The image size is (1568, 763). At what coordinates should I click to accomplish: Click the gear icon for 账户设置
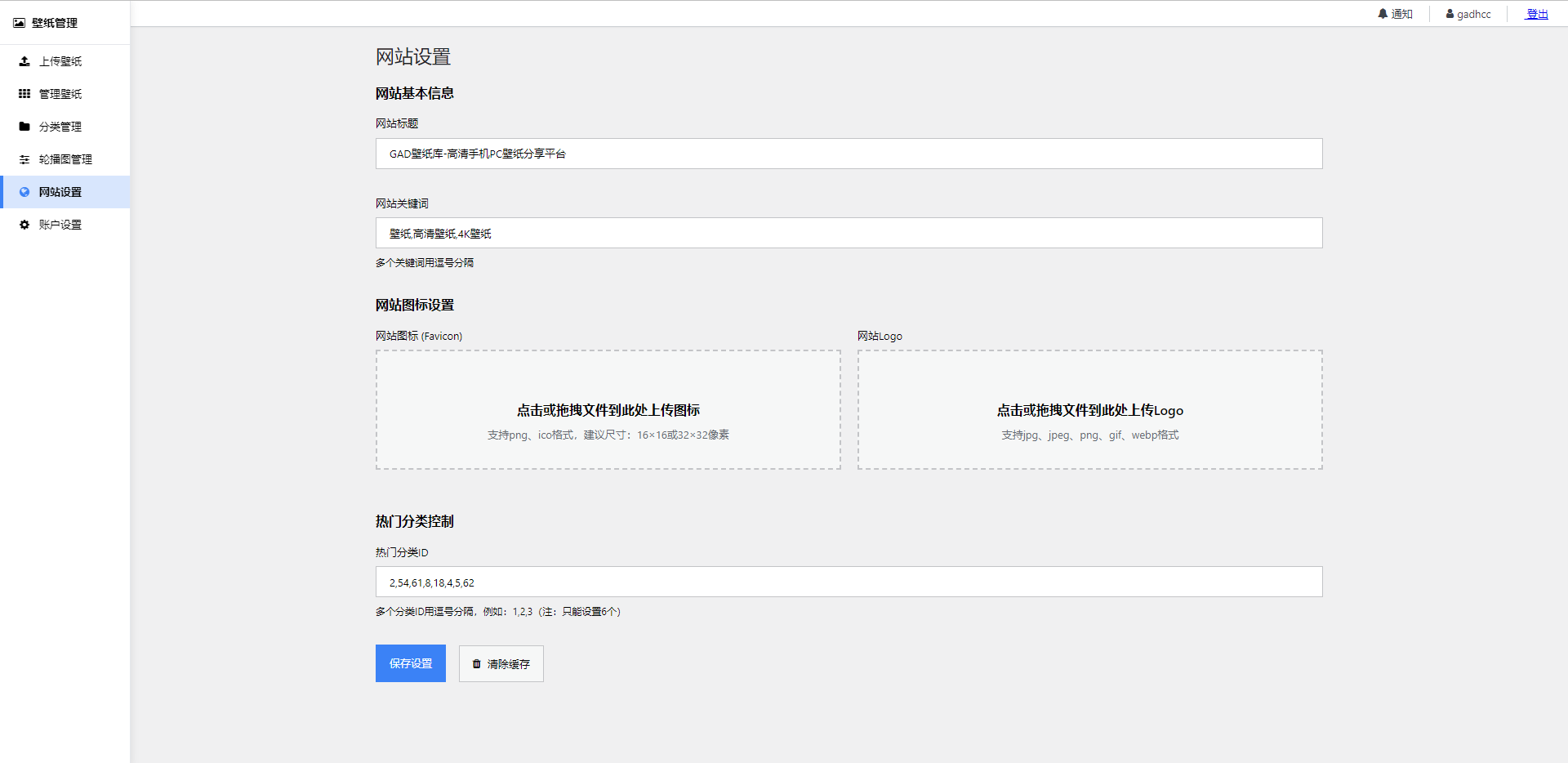pyautogui.click(x=24, y=225)
